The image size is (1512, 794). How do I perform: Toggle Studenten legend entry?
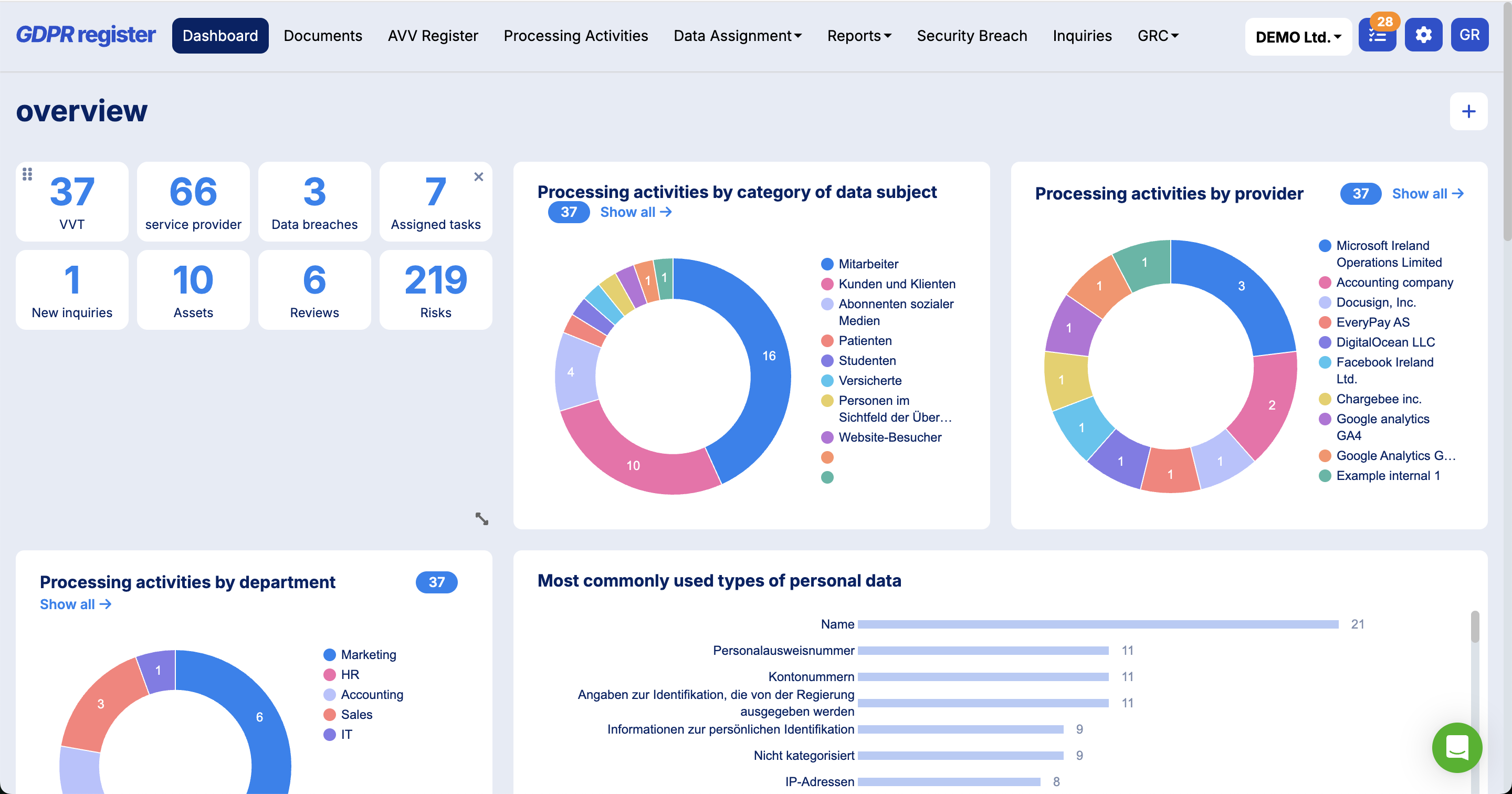(x=859, y=361)
